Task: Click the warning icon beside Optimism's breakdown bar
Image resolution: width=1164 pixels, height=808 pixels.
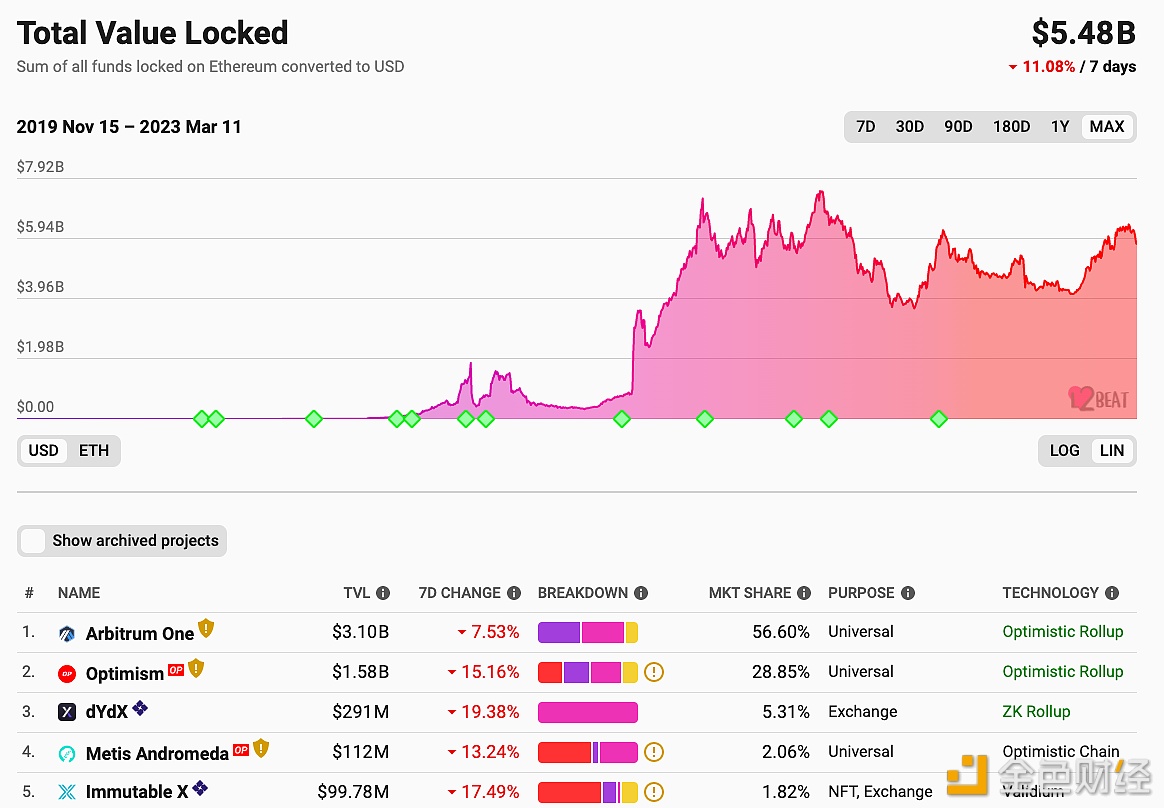Action: click(x=654, y=672)
